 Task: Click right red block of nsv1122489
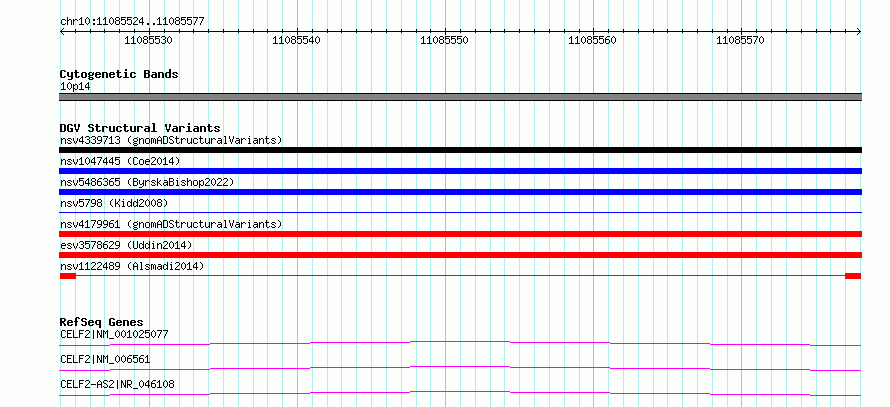853,276
